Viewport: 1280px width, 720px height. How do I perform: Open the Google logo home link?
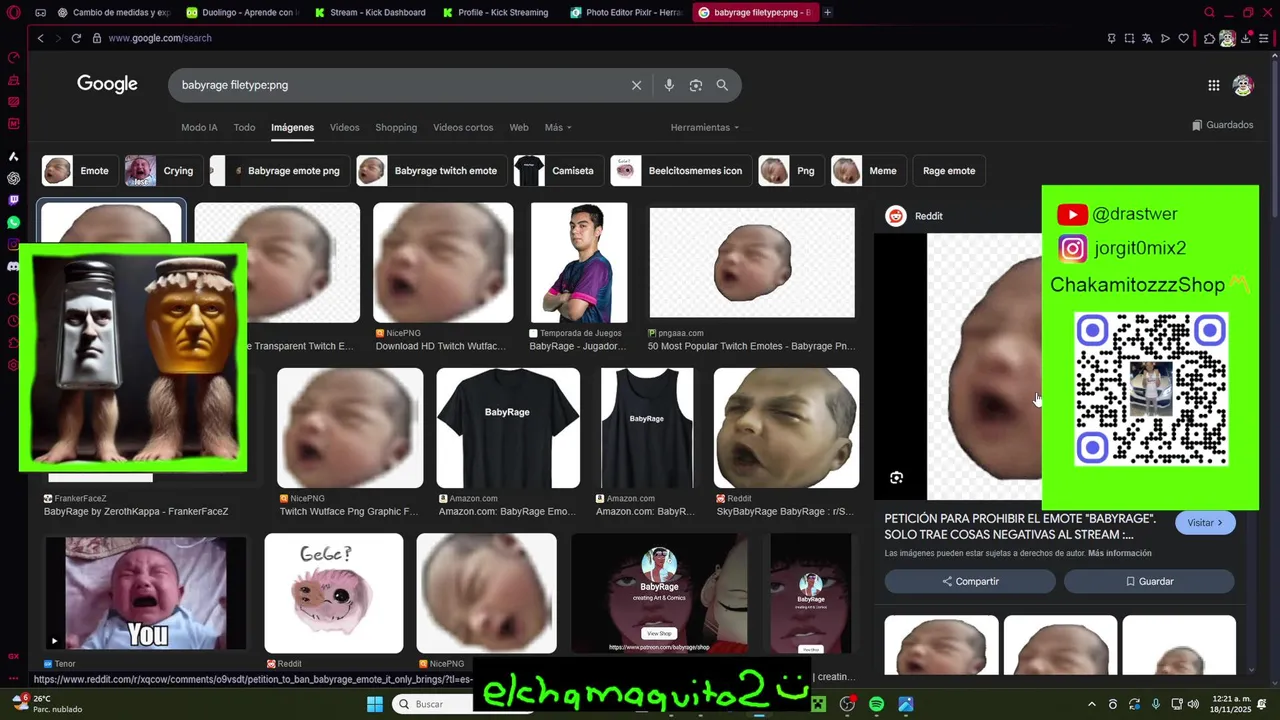click(x=107, y=85)
